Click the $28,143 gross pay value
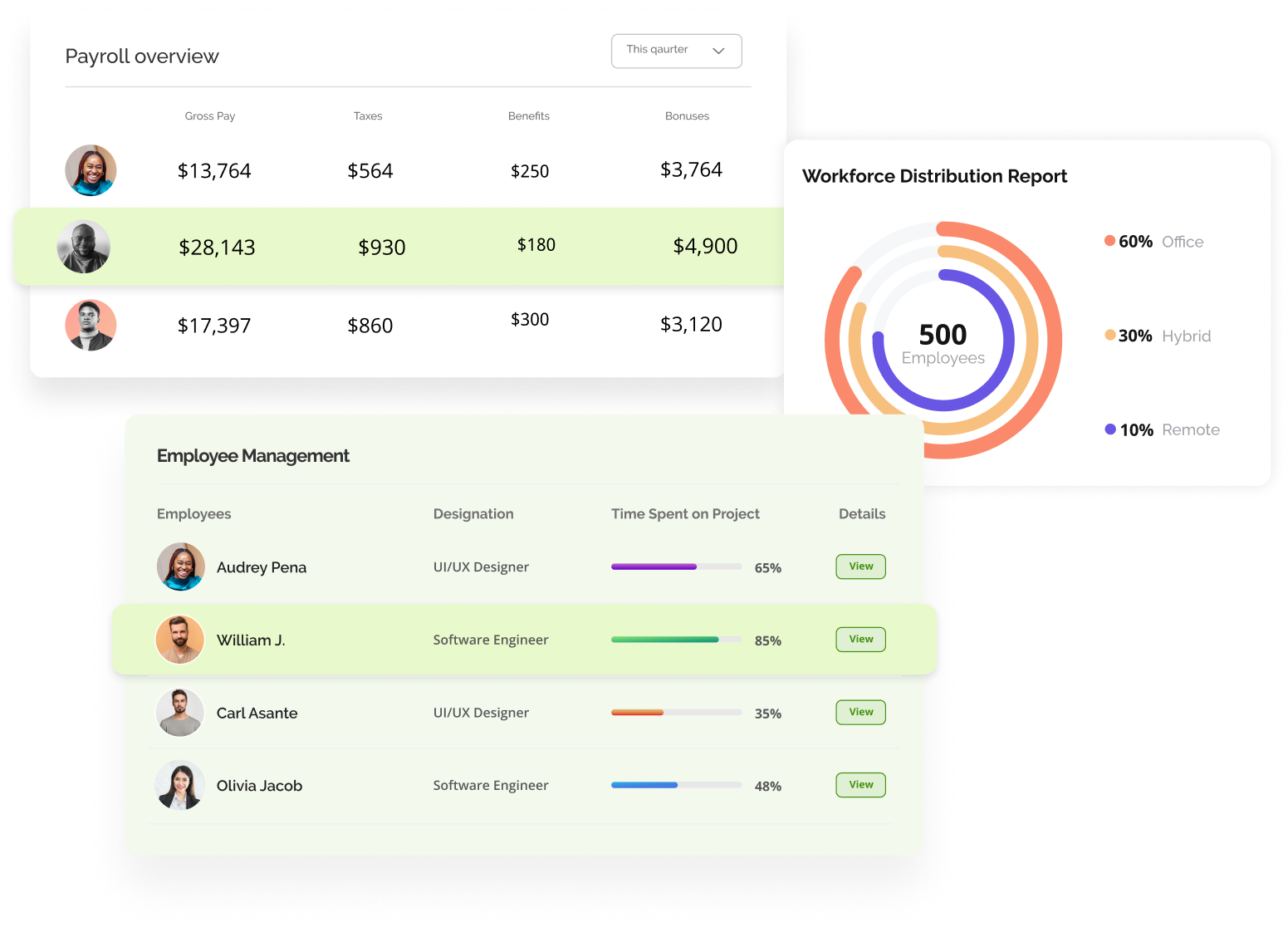This screenshot has height=932, width=1288. 217,248
